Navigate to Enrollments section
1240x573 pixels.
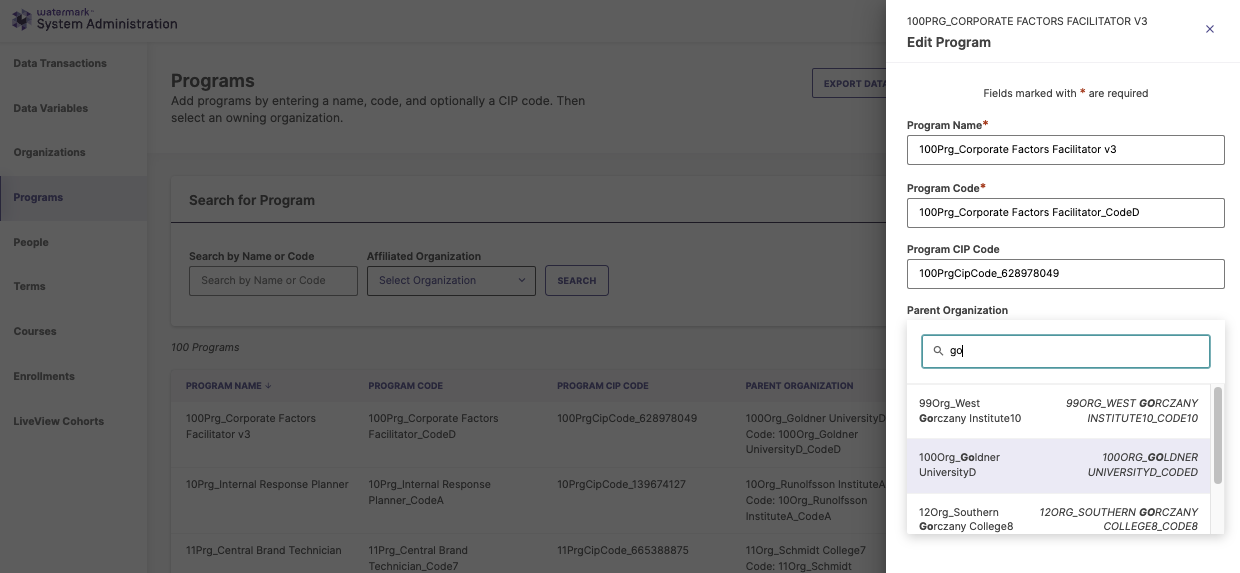click(x=74, y=376)
